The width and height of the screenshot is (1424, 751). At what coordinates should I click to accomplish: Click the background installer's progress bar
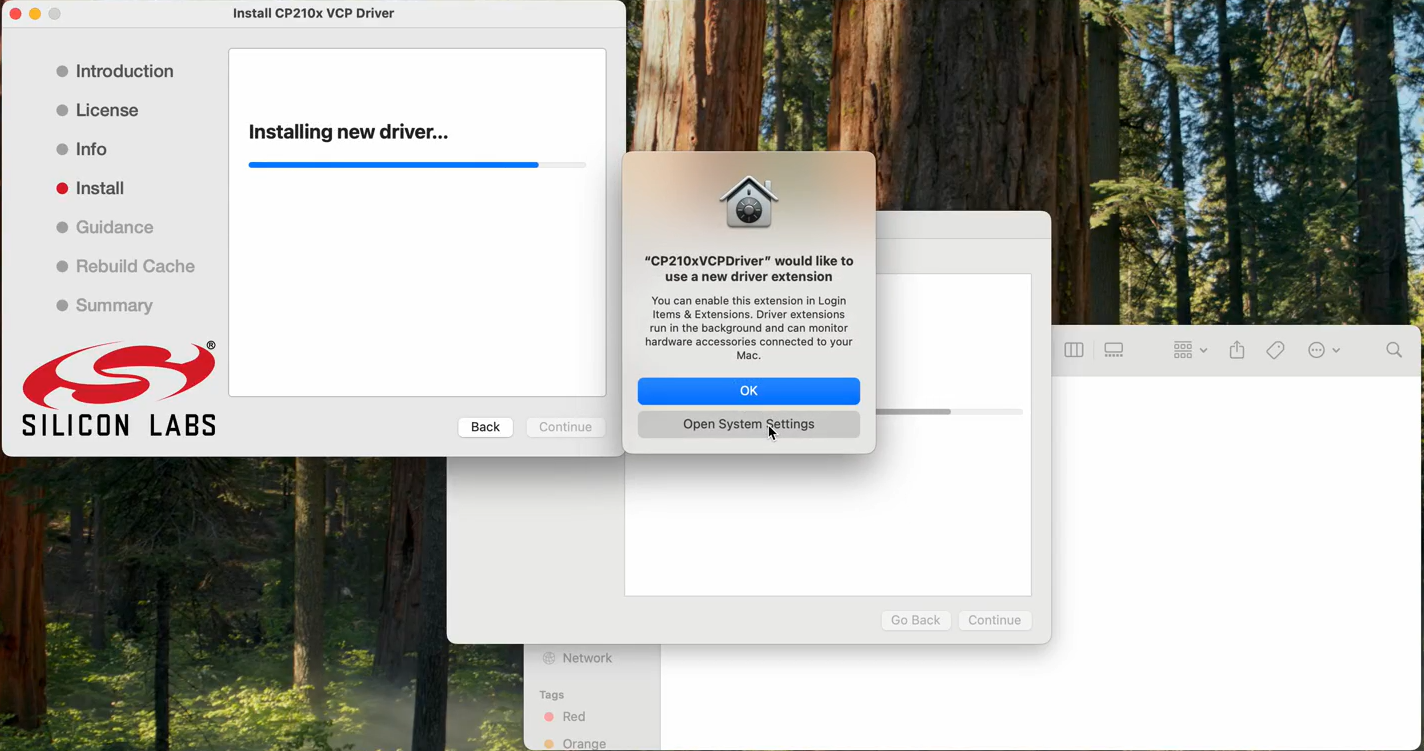949,412
